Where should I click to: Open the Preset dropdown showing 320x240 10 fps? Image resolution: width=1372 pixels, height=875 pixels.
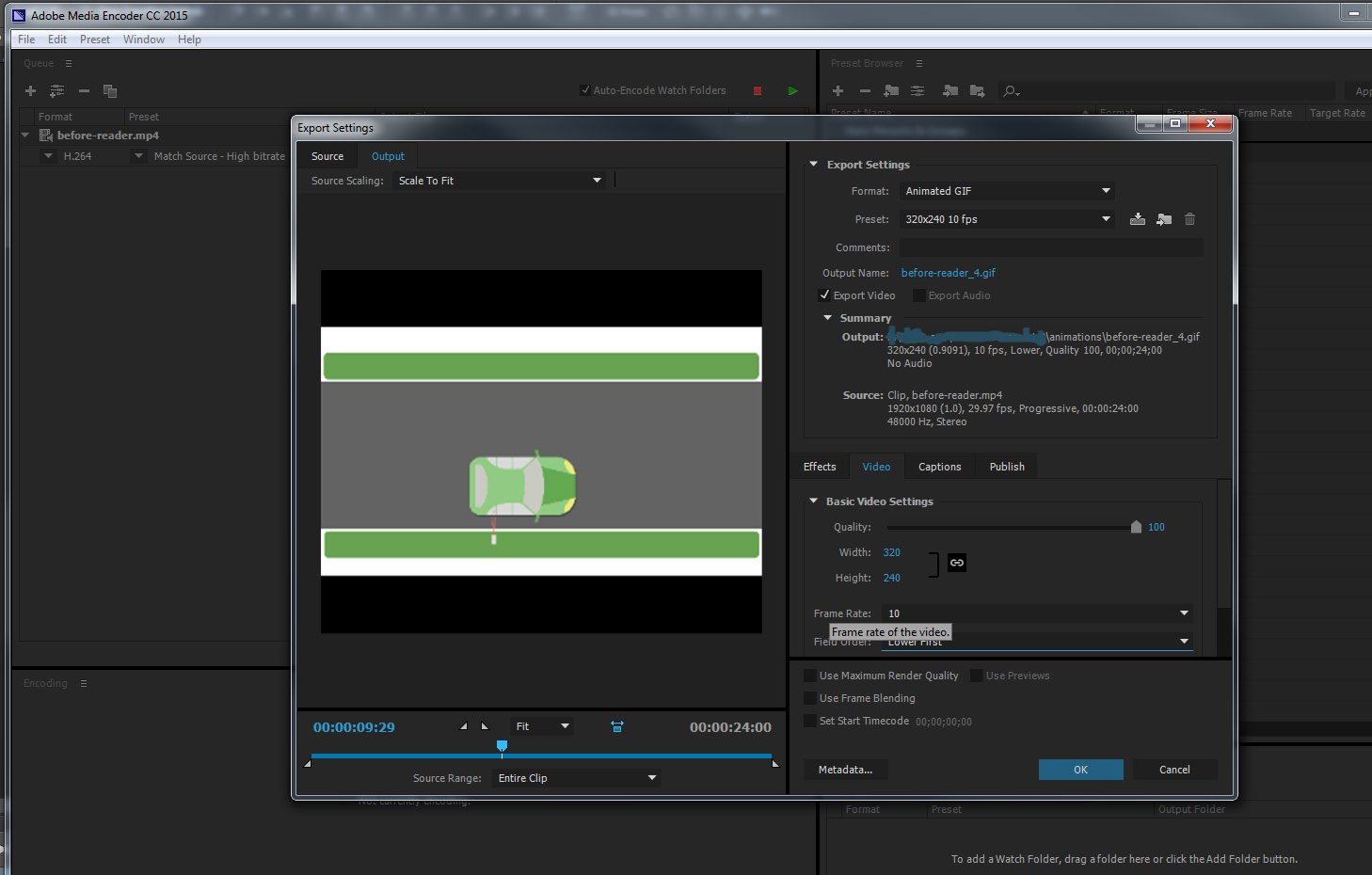click(x=1007, y=219)
